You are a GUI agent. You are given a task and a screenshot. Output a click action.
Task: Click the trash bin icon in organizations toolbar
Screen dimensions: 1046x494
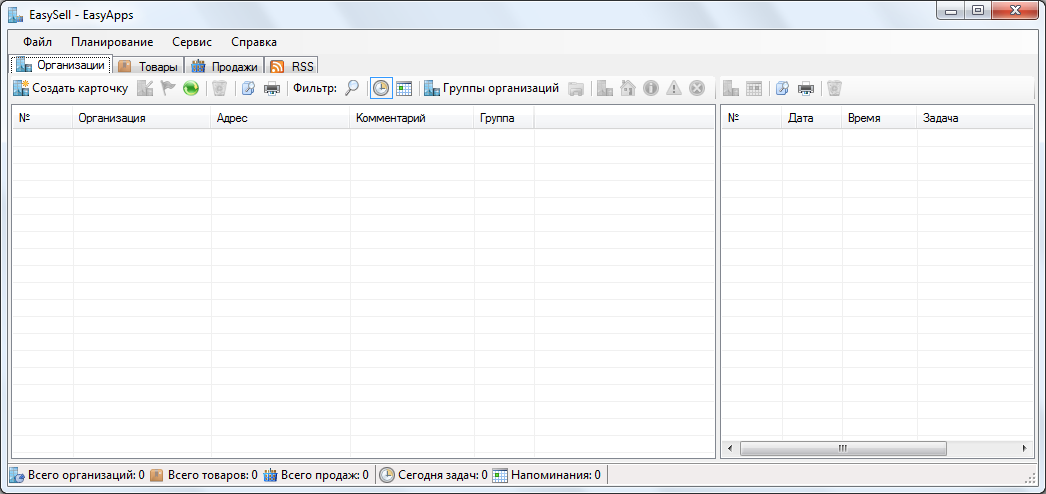(x=219, y=88)
